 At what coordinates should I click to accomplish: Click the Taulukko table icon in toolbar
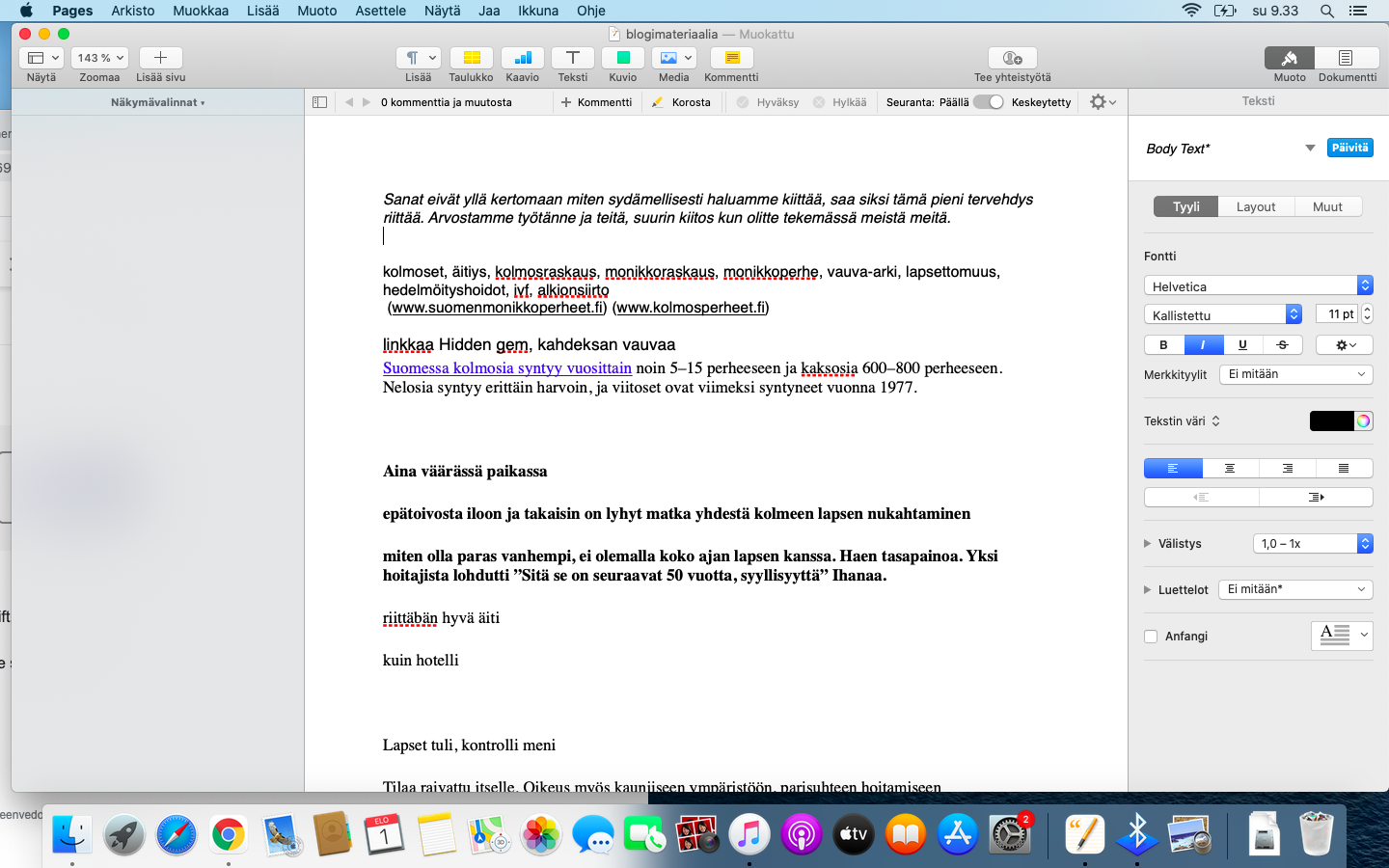pyautogui.click(x=471, y=59)
